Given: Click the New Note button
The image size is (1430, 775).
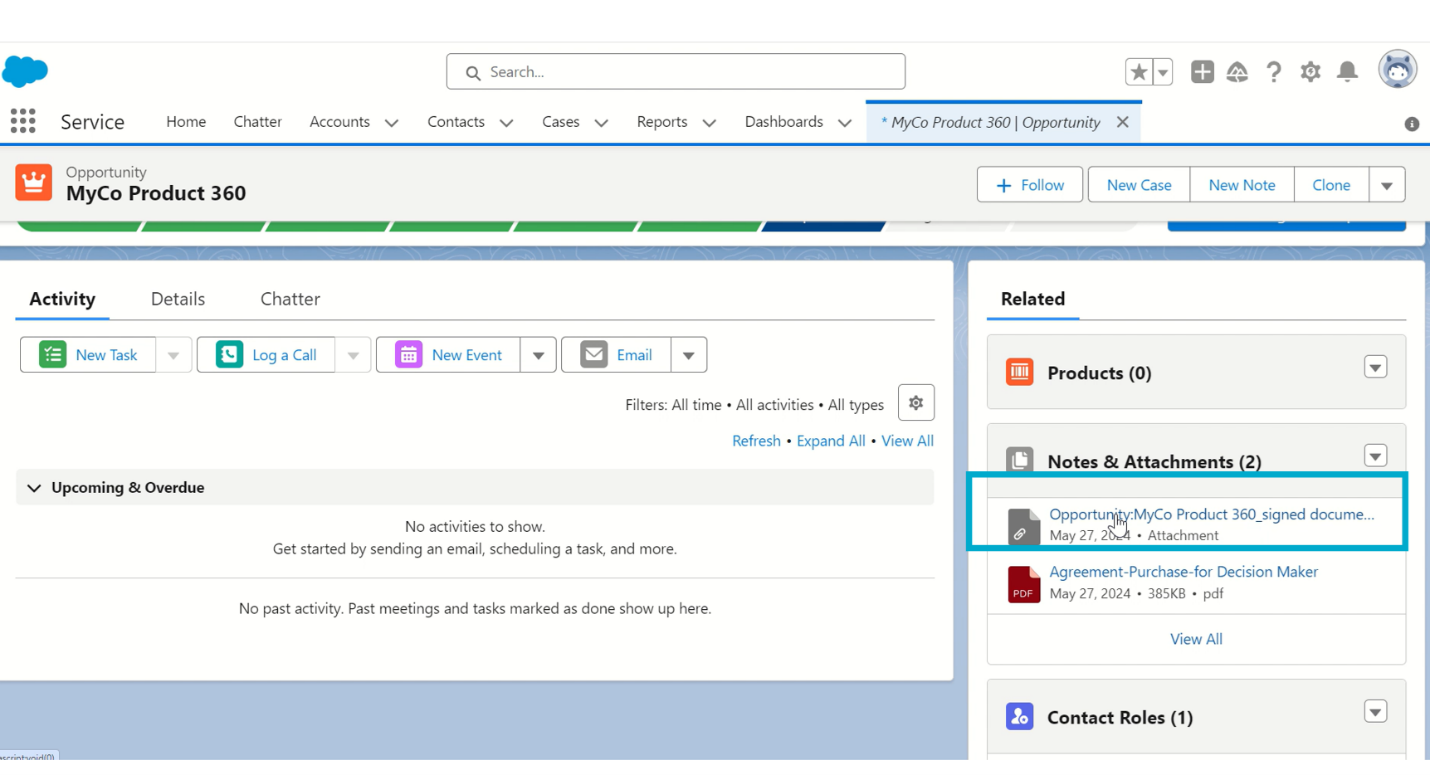Looking at the screenshot, I should [1242, 185].
